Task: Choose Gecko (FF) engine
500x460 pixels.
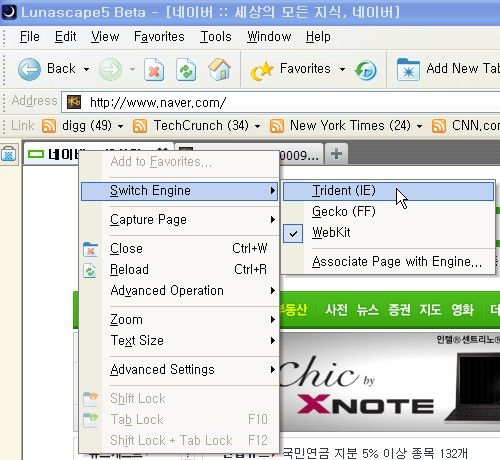Action: pos(388,212)
